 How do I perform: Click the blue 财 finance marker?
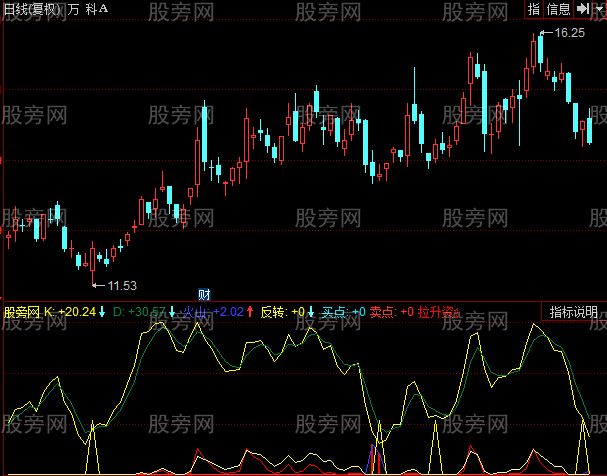click(204, 294)
